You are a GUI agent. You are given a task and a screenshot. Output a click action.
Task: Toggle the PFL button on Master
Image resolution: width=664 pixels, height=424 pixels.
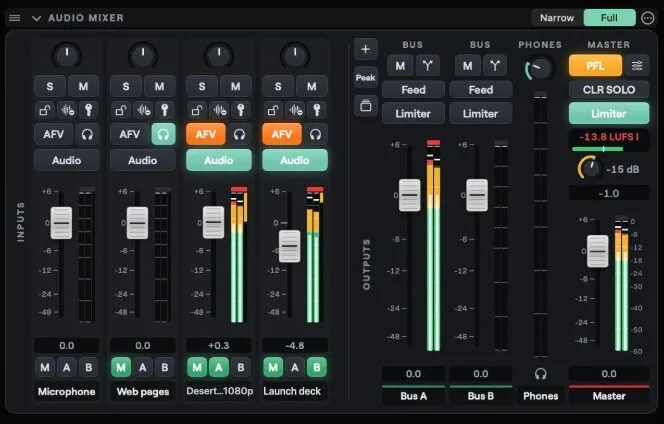click(x=595, y=66)
